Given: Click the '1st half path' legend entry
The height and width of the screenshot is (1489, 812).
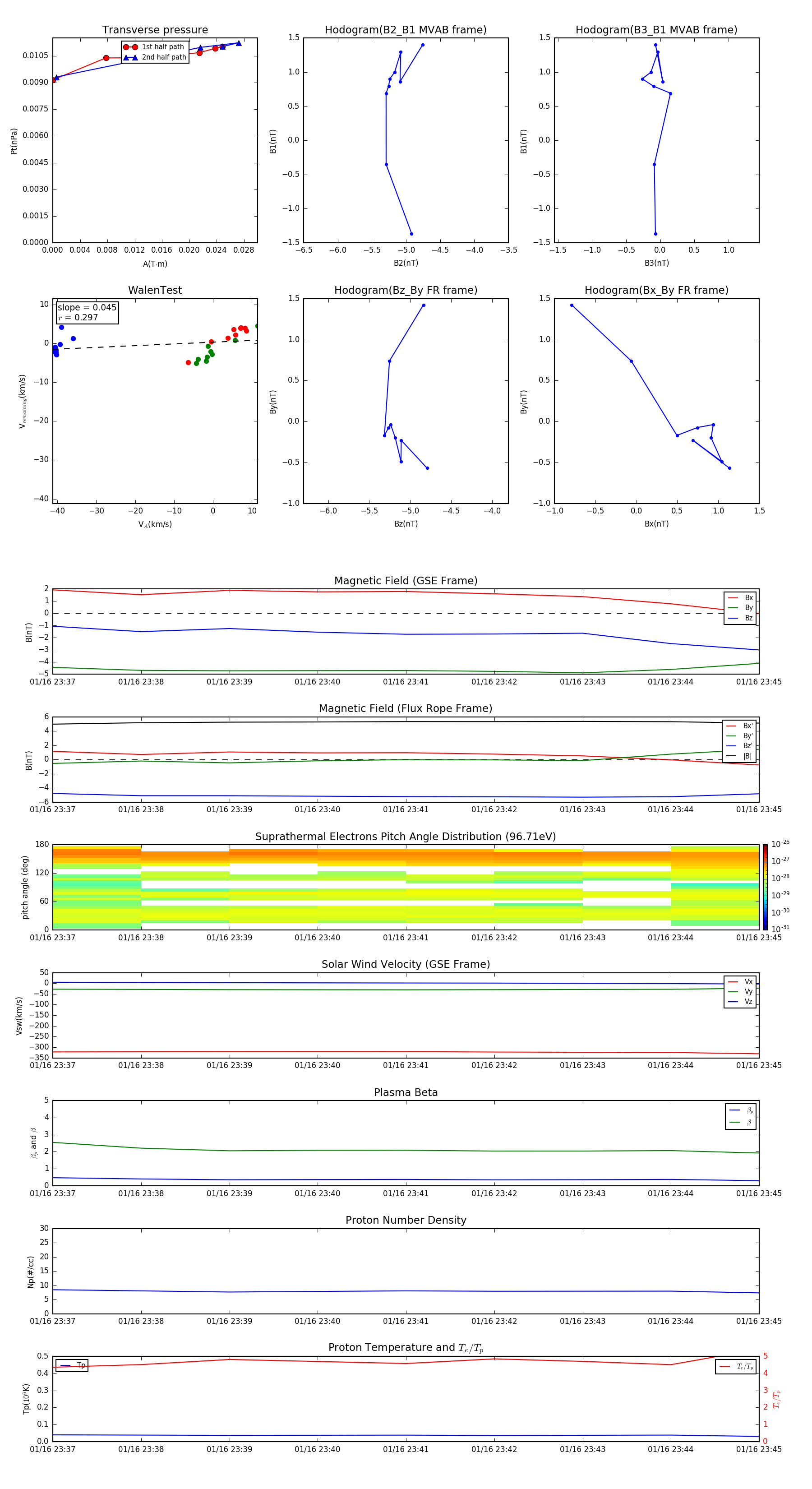Looking at the screenshot, I should pos(154,47).
